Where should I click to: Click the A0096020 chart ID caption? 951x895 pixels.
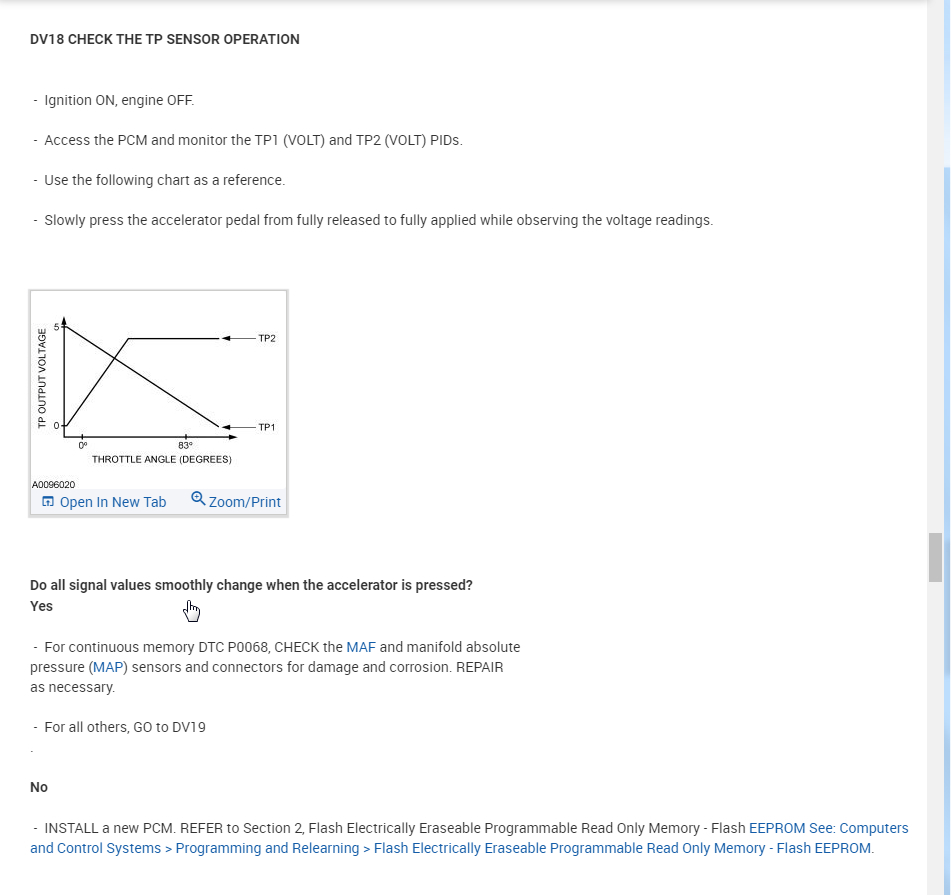(x=54, y=484)
